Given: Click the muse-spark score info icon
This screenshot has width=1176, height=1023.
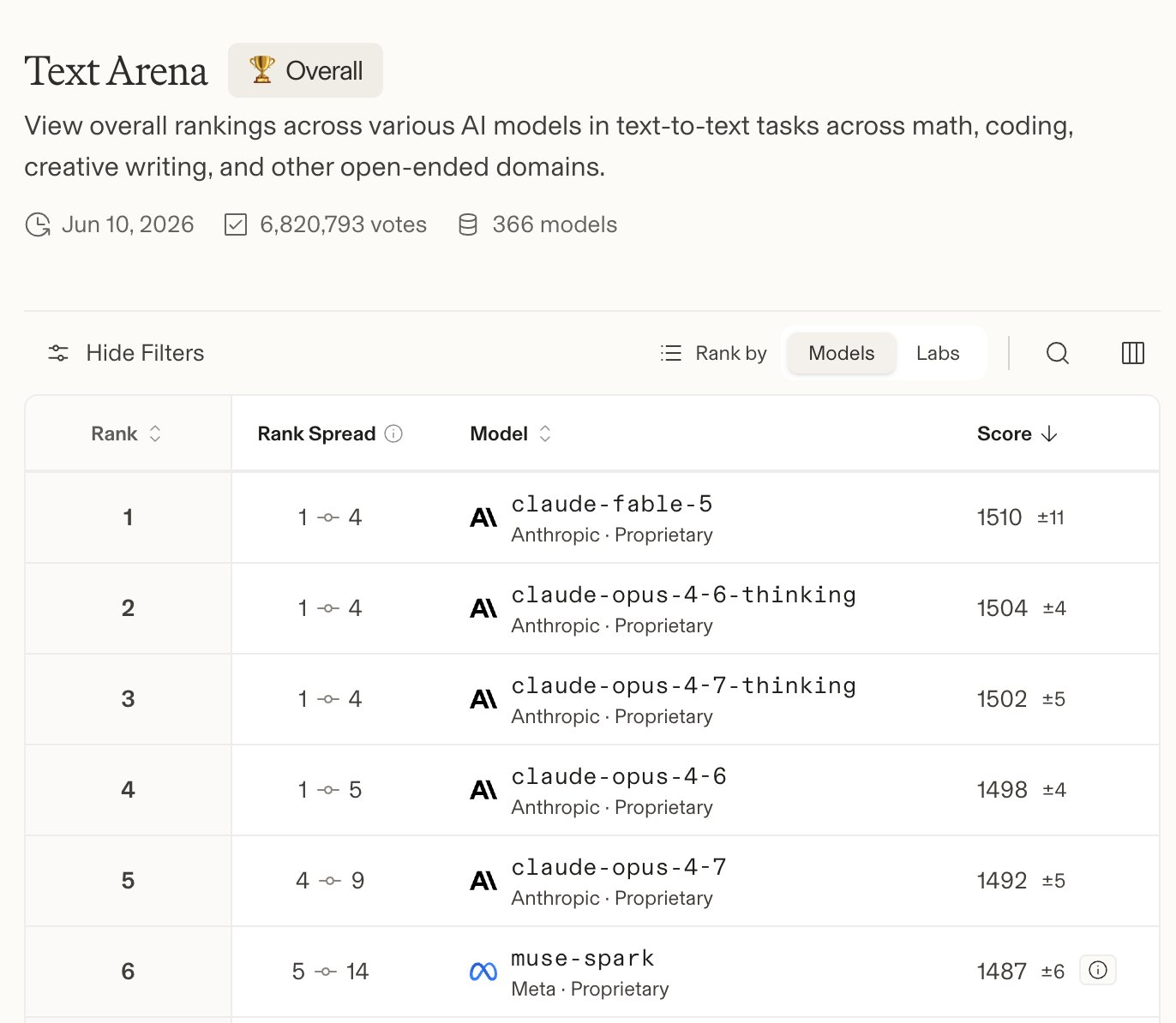Looking at the screenshot, I should [1097, 970].
